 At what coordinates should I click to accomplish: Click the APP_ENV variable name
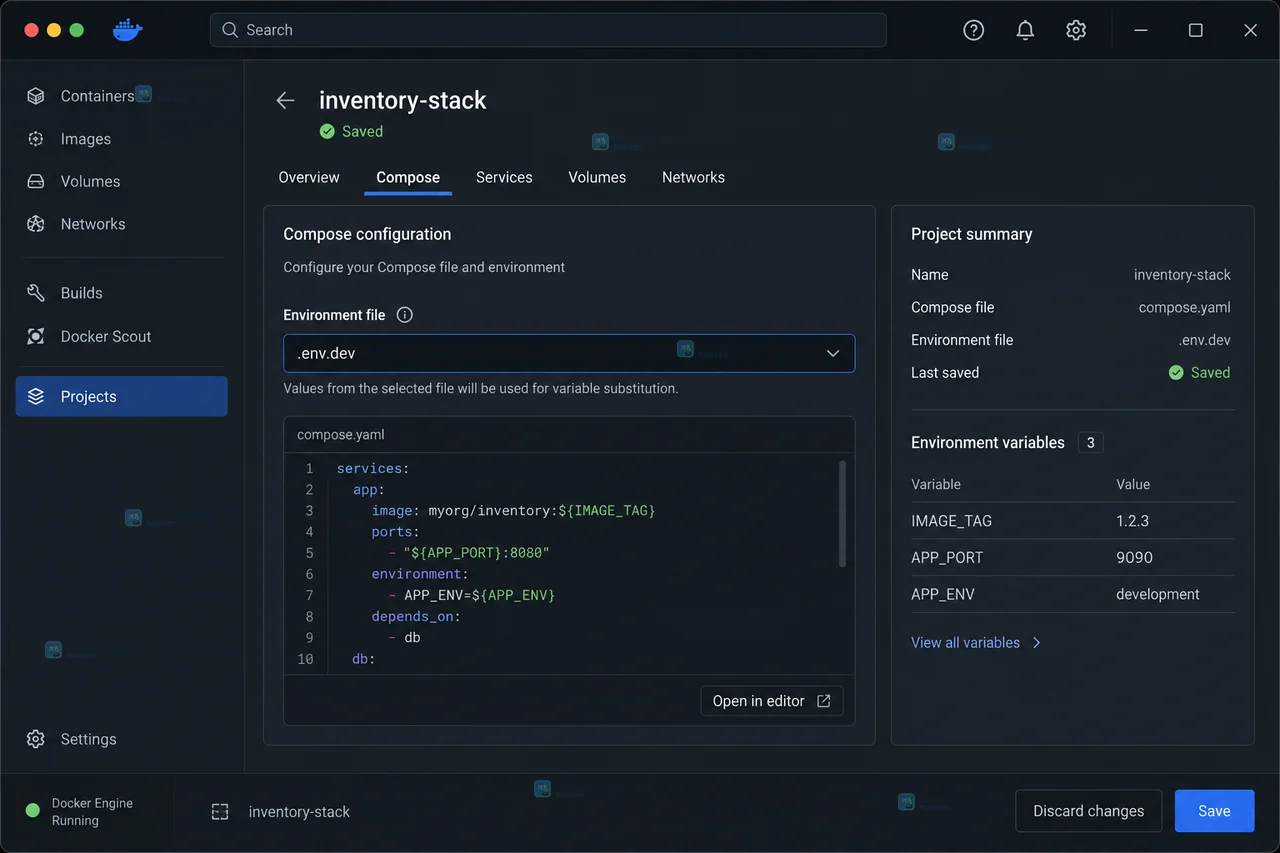943,594
